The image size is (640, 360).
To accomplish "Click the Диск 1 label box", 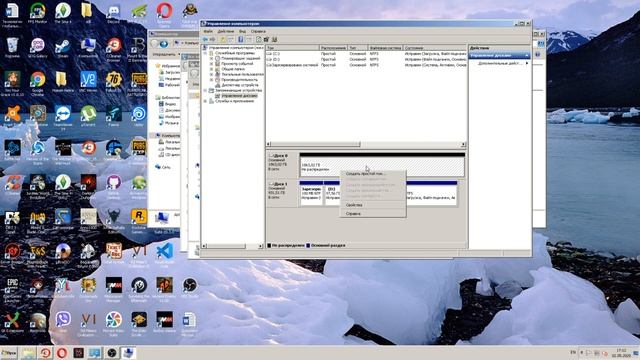I will tap(282, 193).
